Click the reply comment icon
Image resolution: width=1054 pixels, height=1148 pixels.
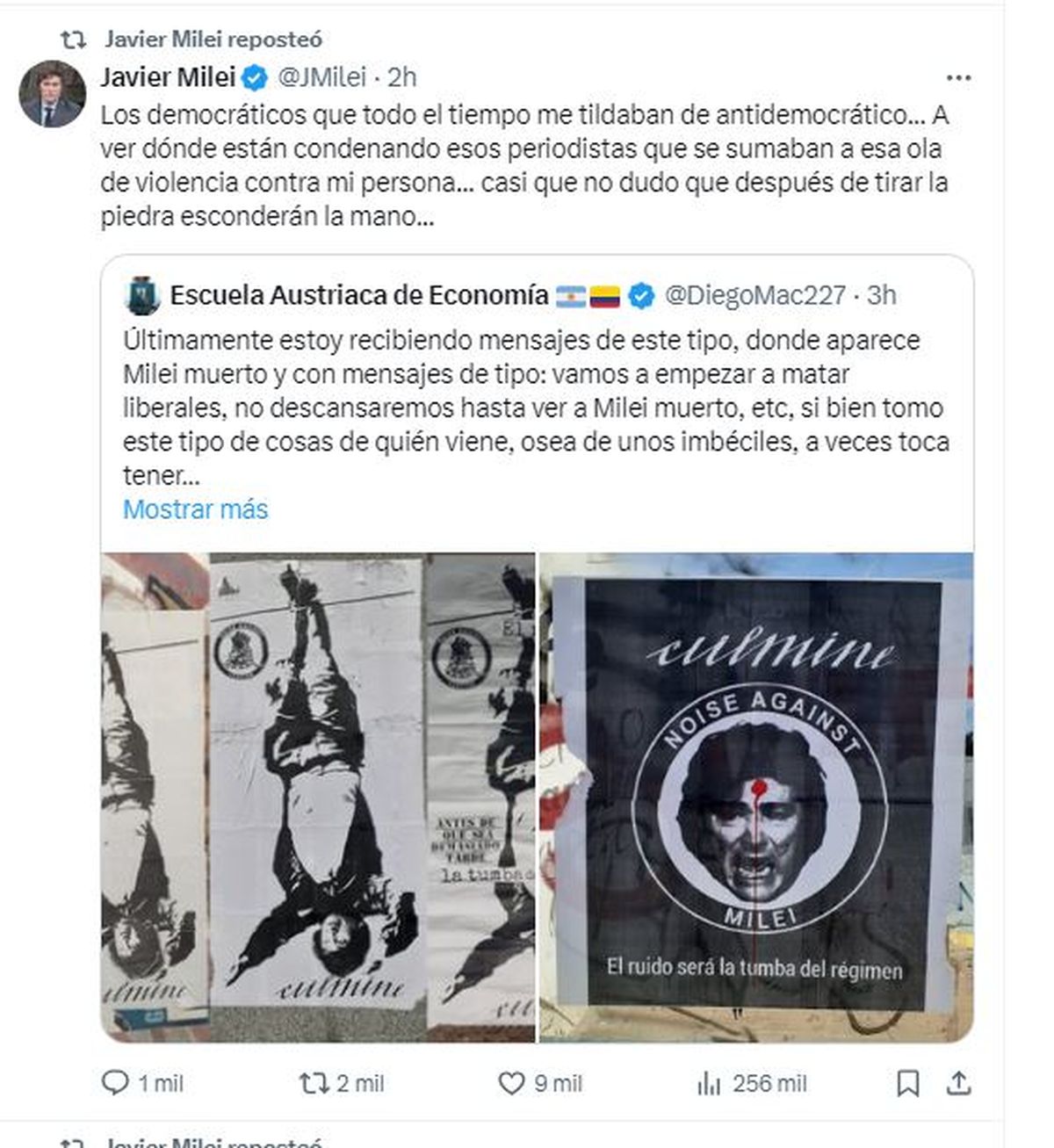(x=116, y=1083)
